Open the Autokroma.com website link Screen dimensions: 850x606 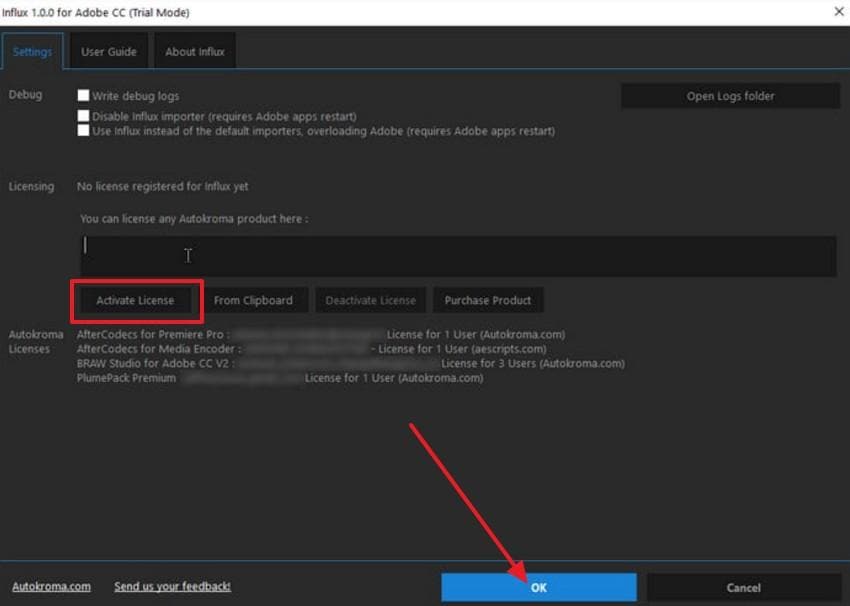[x=49, y=586]
